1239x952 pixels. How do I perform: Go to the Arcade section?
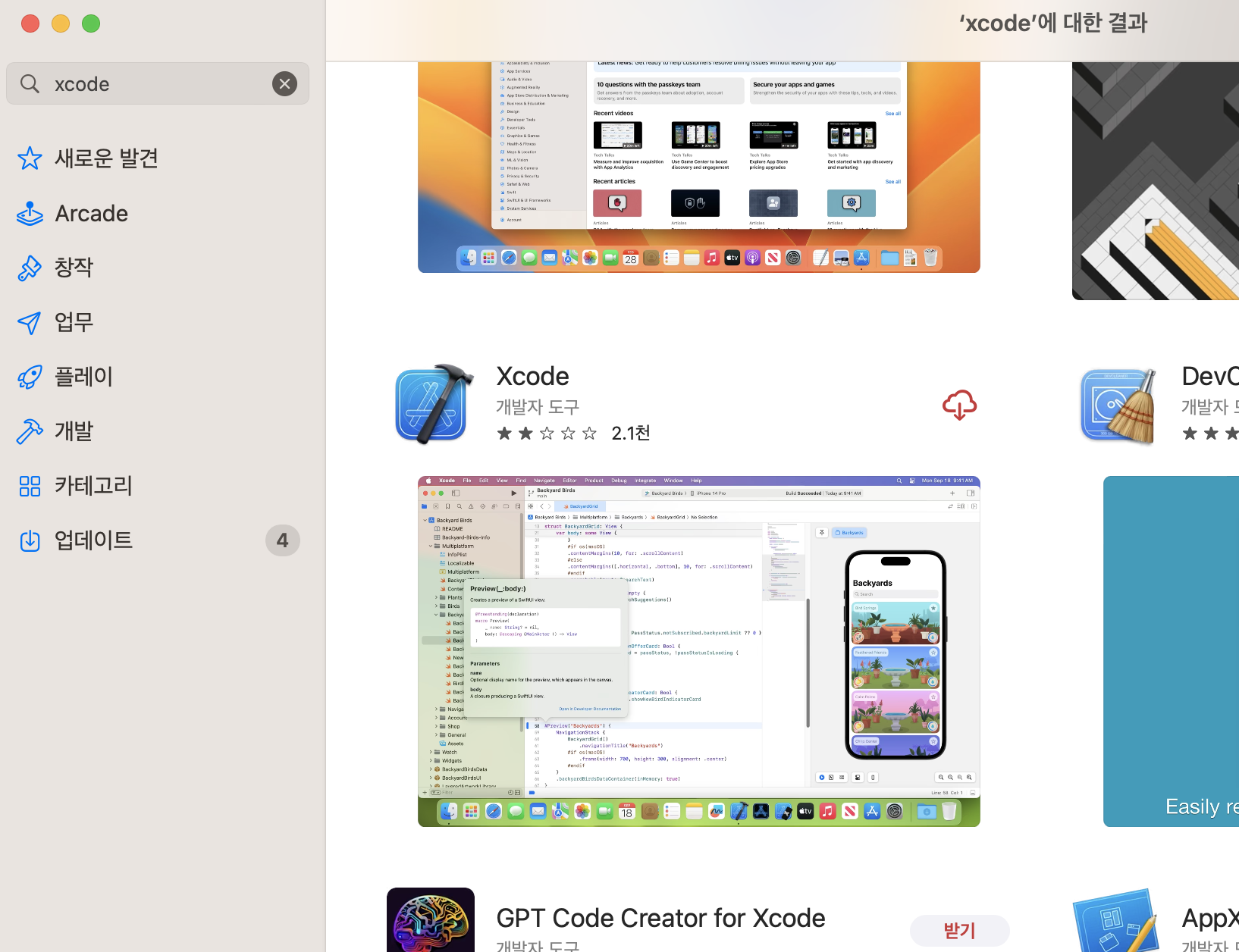[x=91, y=214]
